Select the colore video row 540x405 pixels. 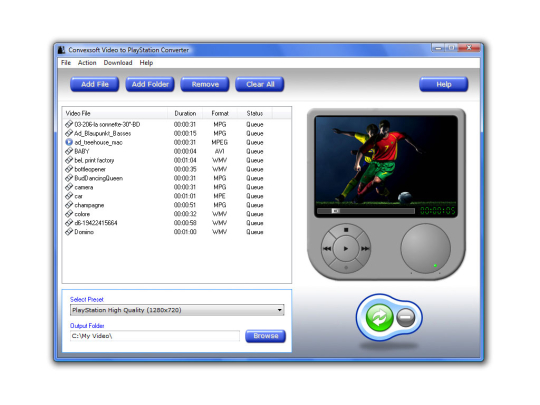(x=176, y=214)
